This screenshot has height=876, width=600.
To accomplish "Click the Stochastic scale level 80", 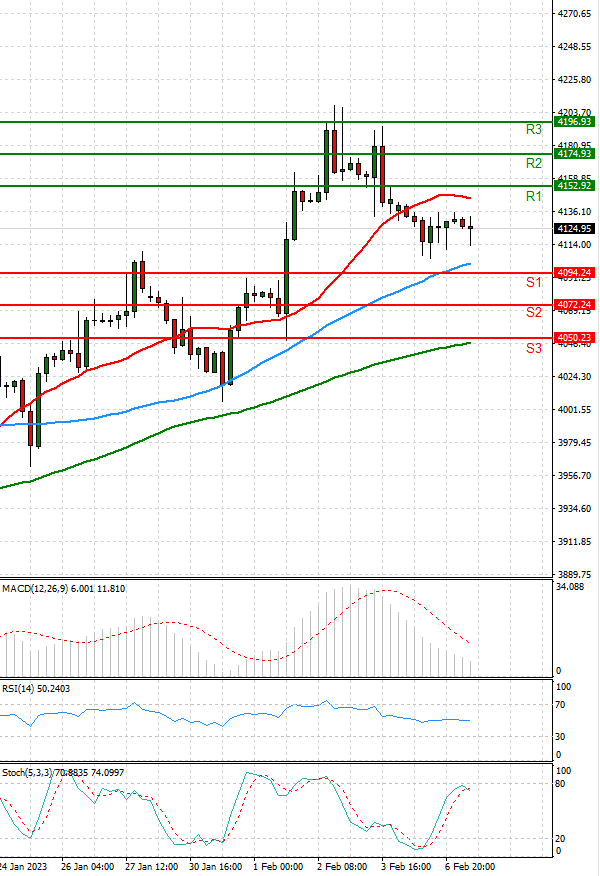I will click(x=561, y=784).
